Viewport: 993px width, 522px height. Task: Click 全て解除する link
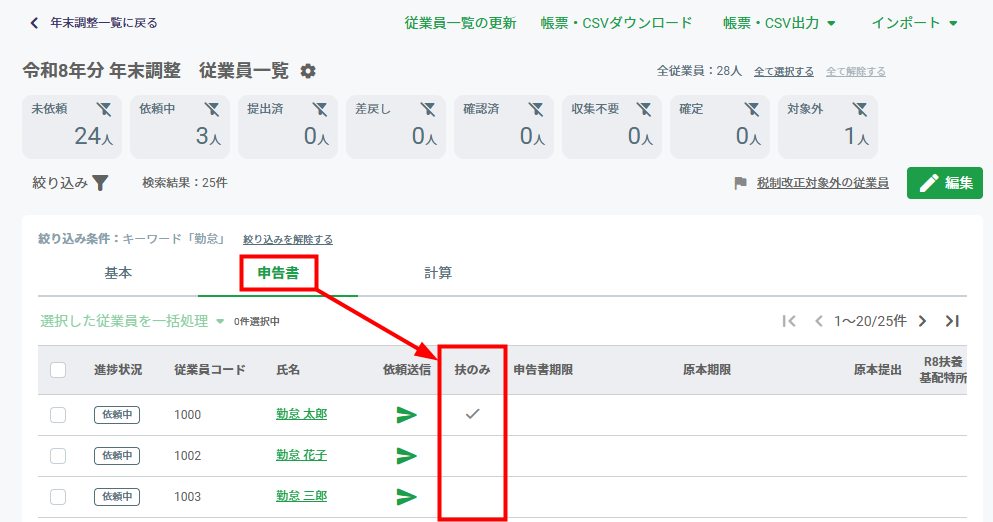click(856, 72)
